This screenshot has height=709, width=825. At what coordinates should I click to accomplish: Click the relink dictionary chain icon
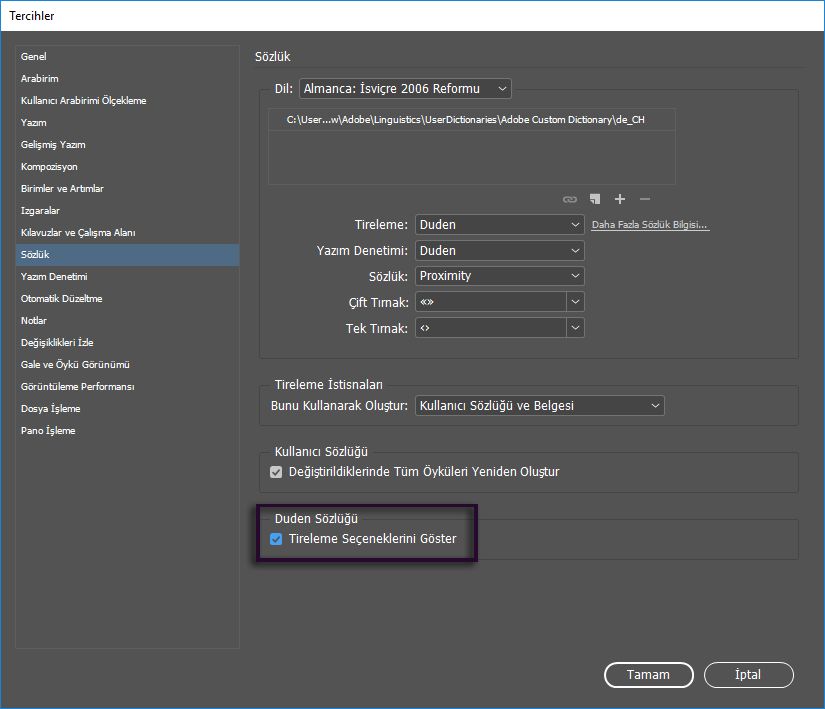pos(570,199)
